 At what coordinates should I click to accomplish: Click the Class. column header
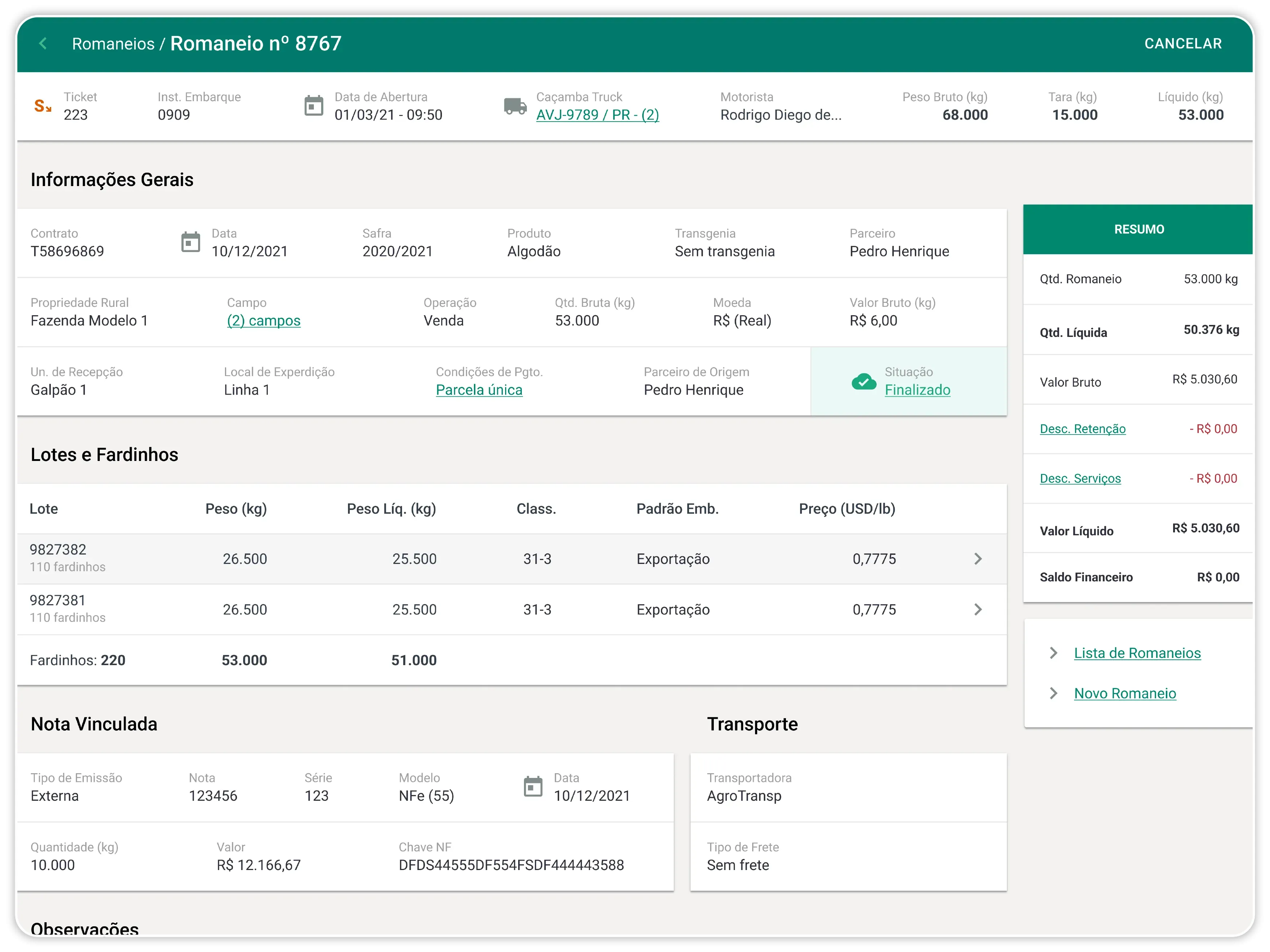coord(536,509)
